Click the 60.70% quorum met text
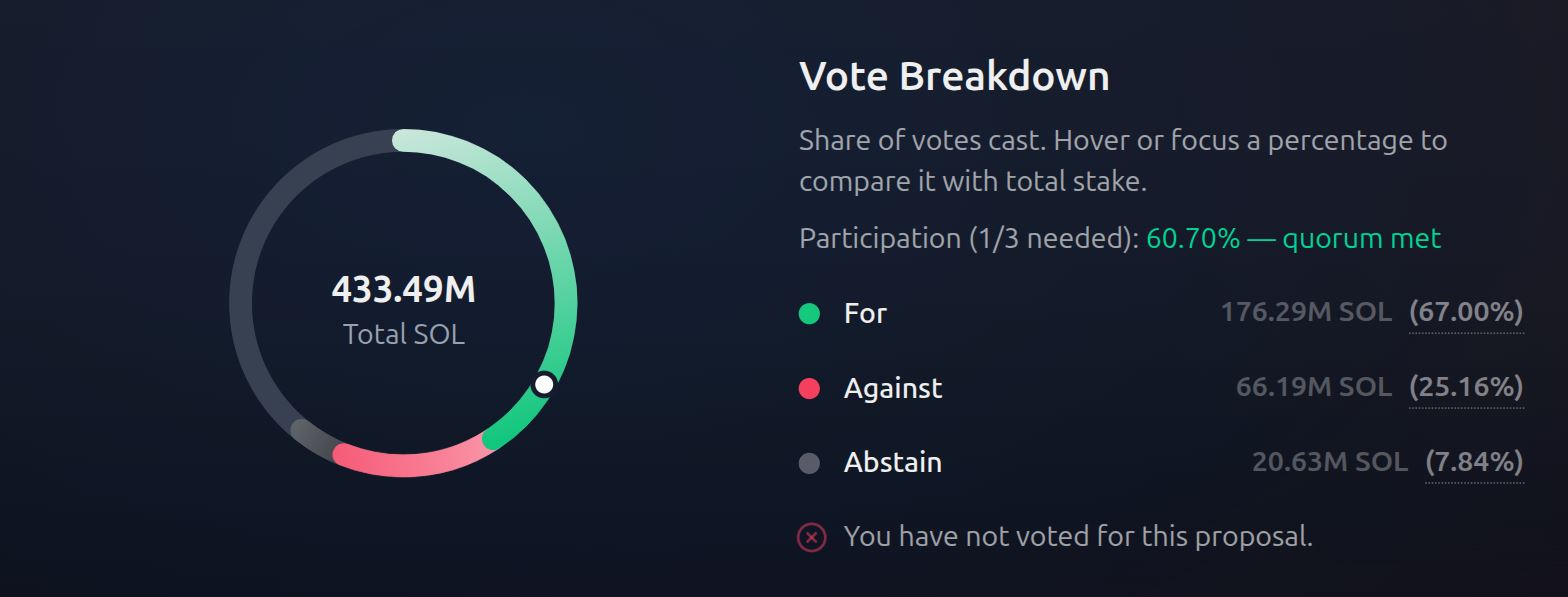The width and height of the screenshot is (1568, 597). coord(1294,239)
